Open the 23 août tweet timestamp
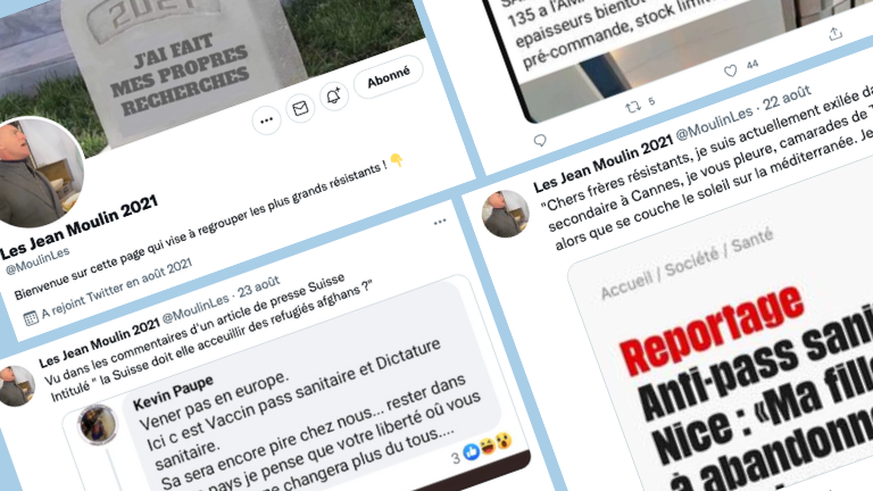The image size is (873, 491). point(258,288)
